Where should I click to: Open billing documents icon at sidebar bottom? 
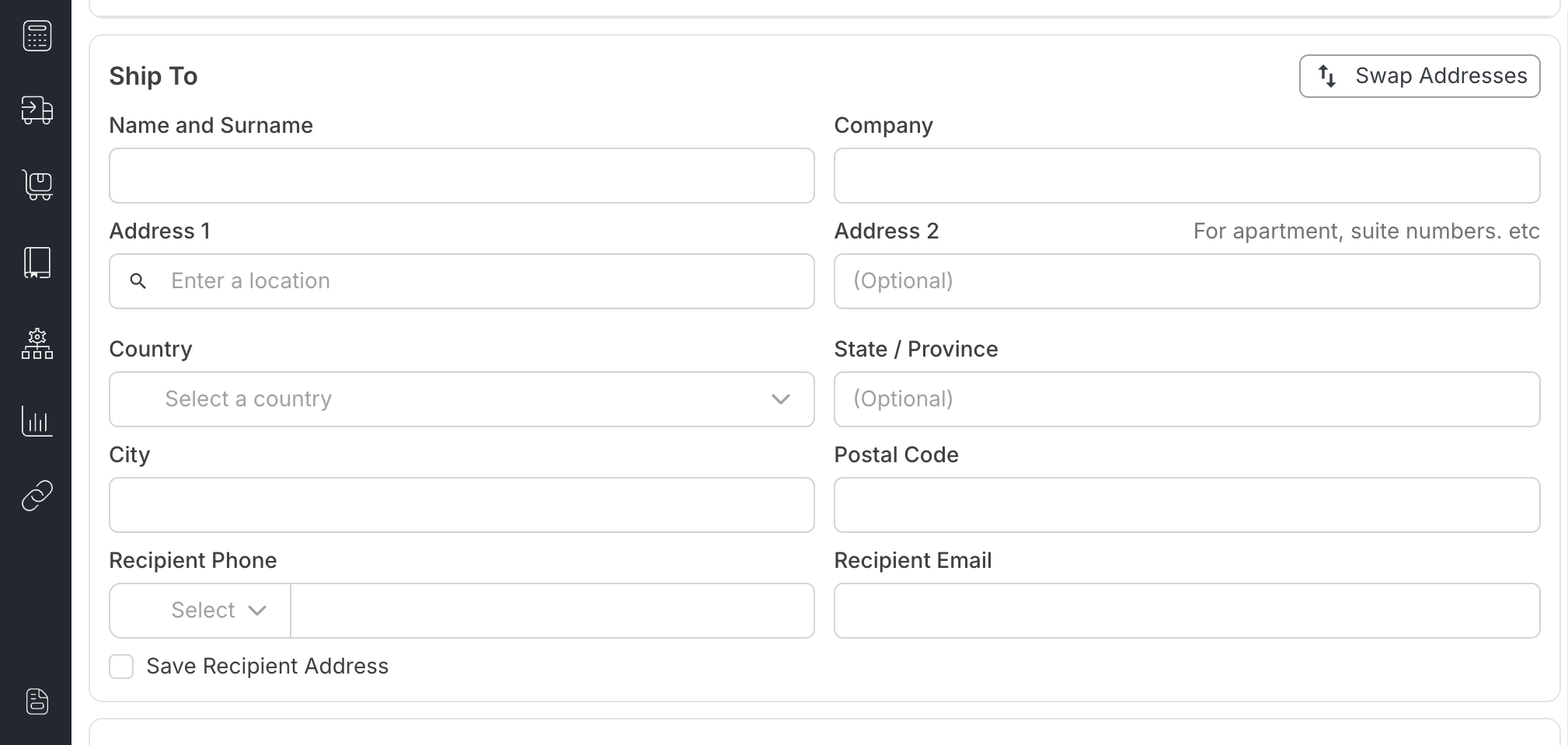click(37, 701)
